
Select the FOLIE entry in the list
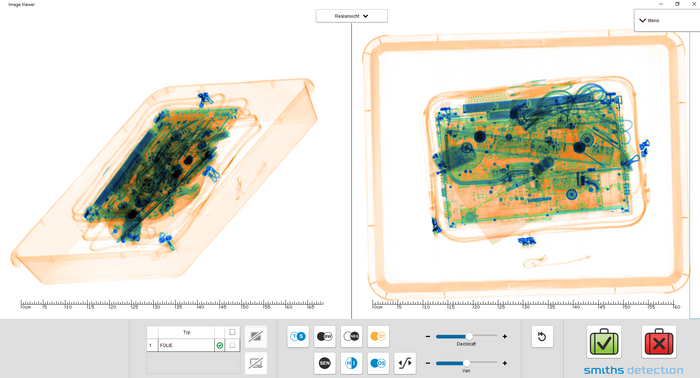186,345
